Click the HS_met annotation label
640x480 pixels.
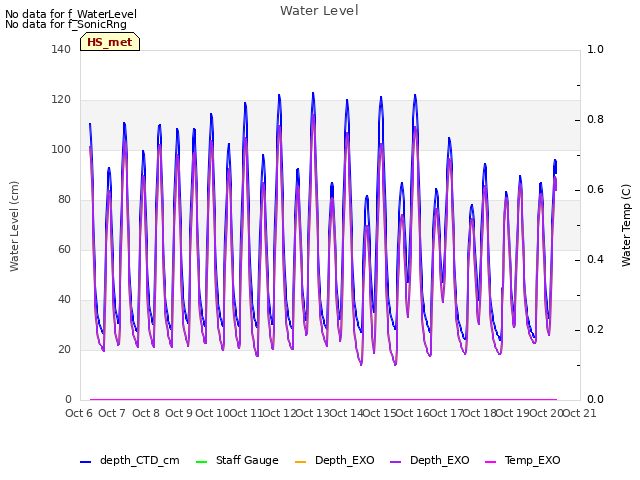(110, 42)
